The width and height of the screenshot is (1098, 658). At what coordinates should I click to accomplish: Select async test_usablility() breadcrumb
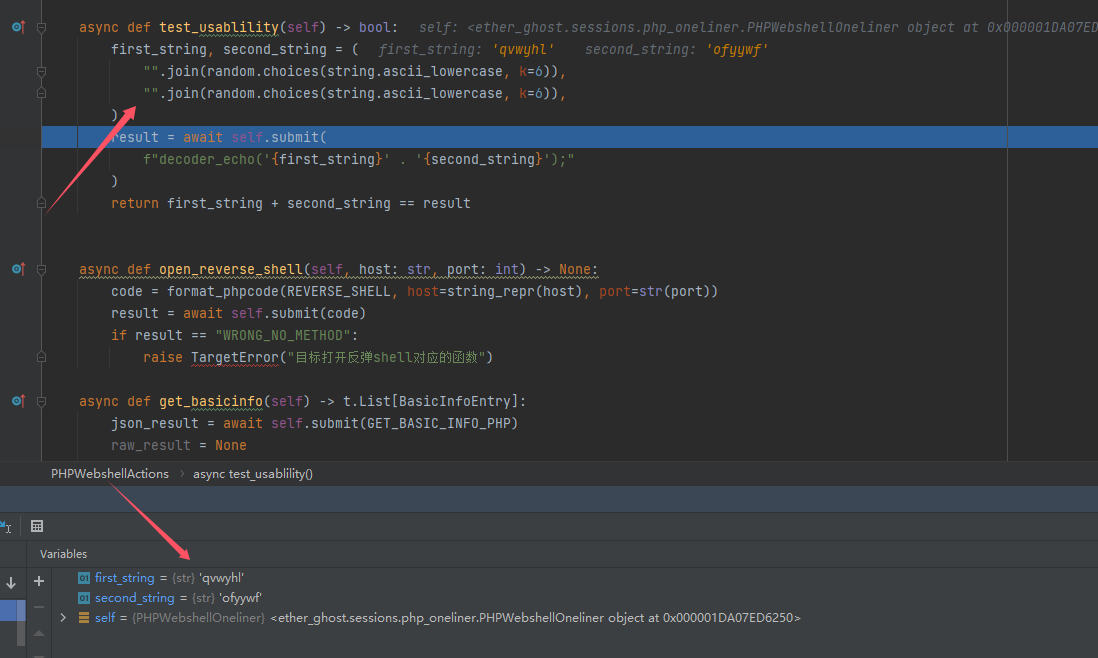coord(253,474)
